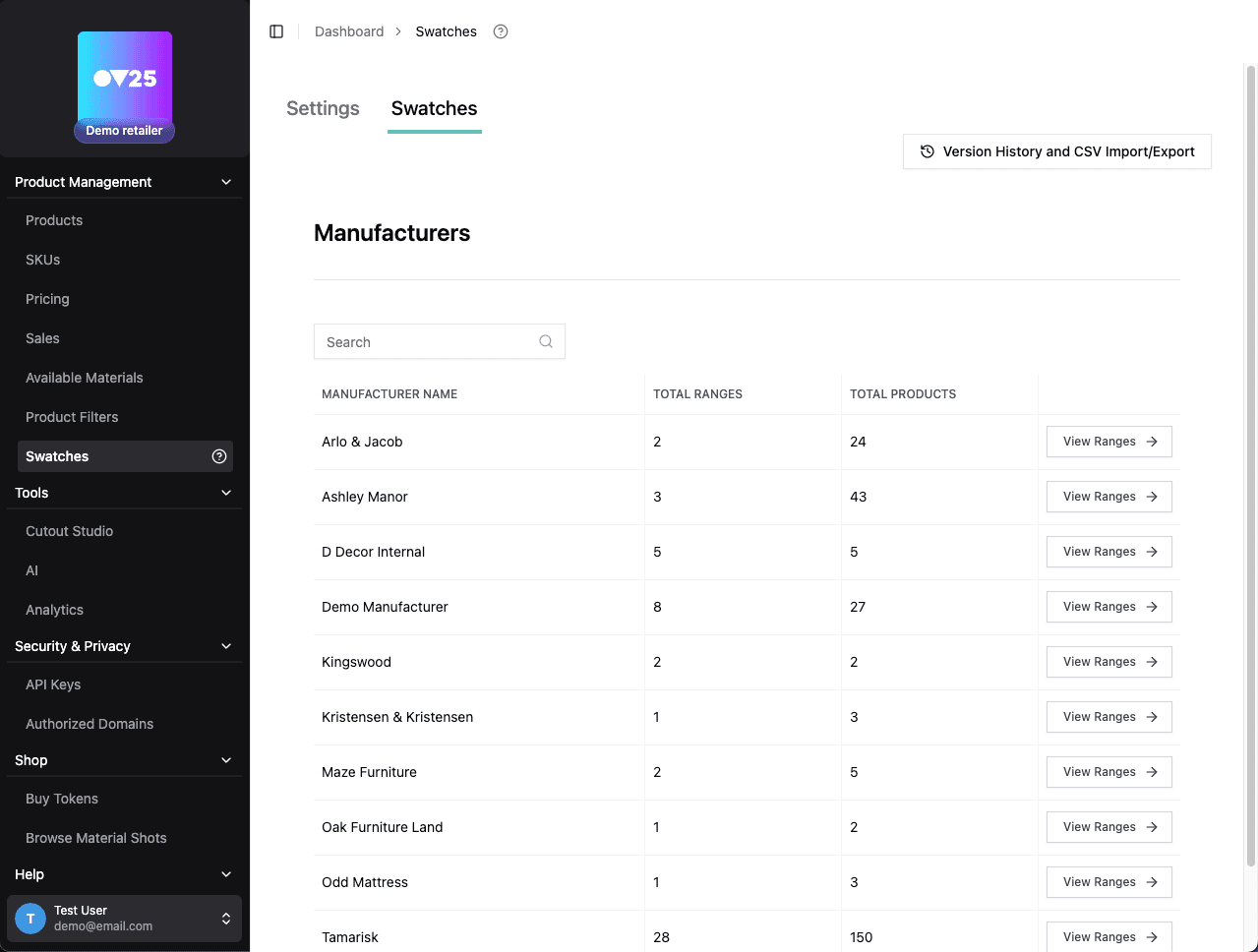
Task: Open Product Filters in sidebar
Action: click(72, 417)
